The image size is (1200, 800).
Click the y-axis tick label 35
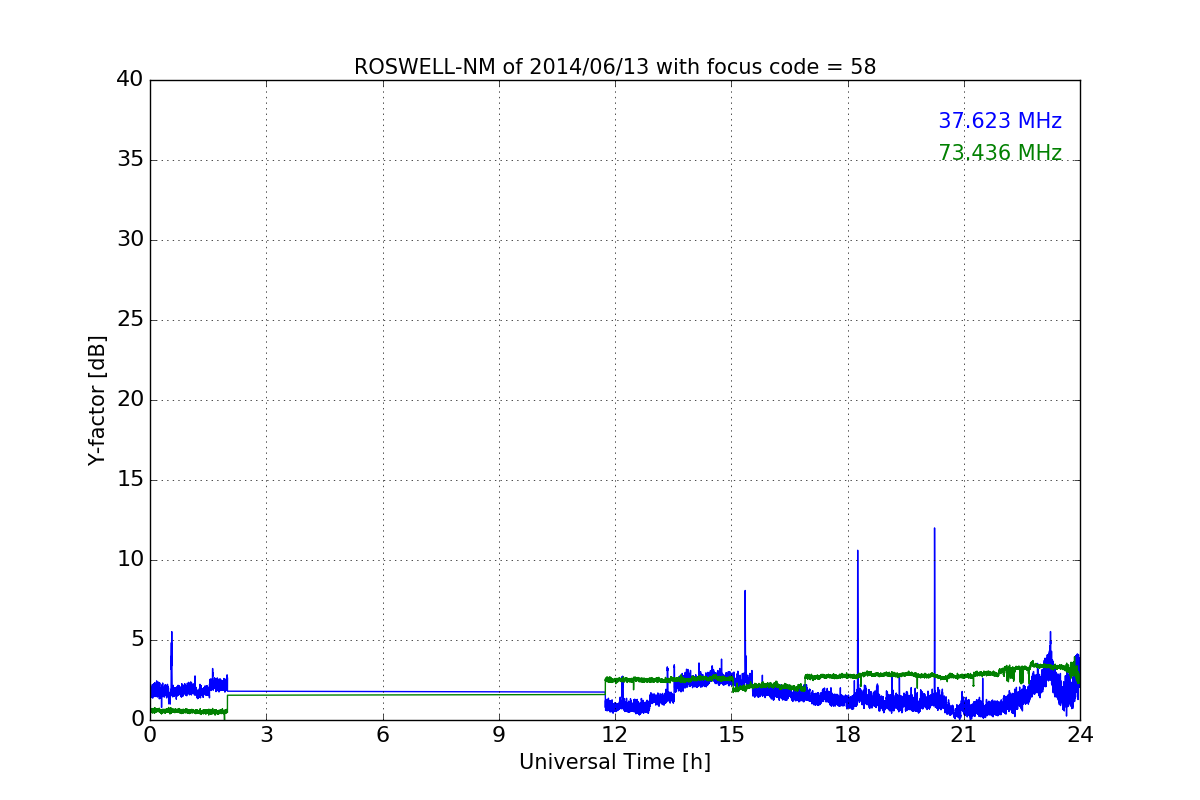[129, 160]
